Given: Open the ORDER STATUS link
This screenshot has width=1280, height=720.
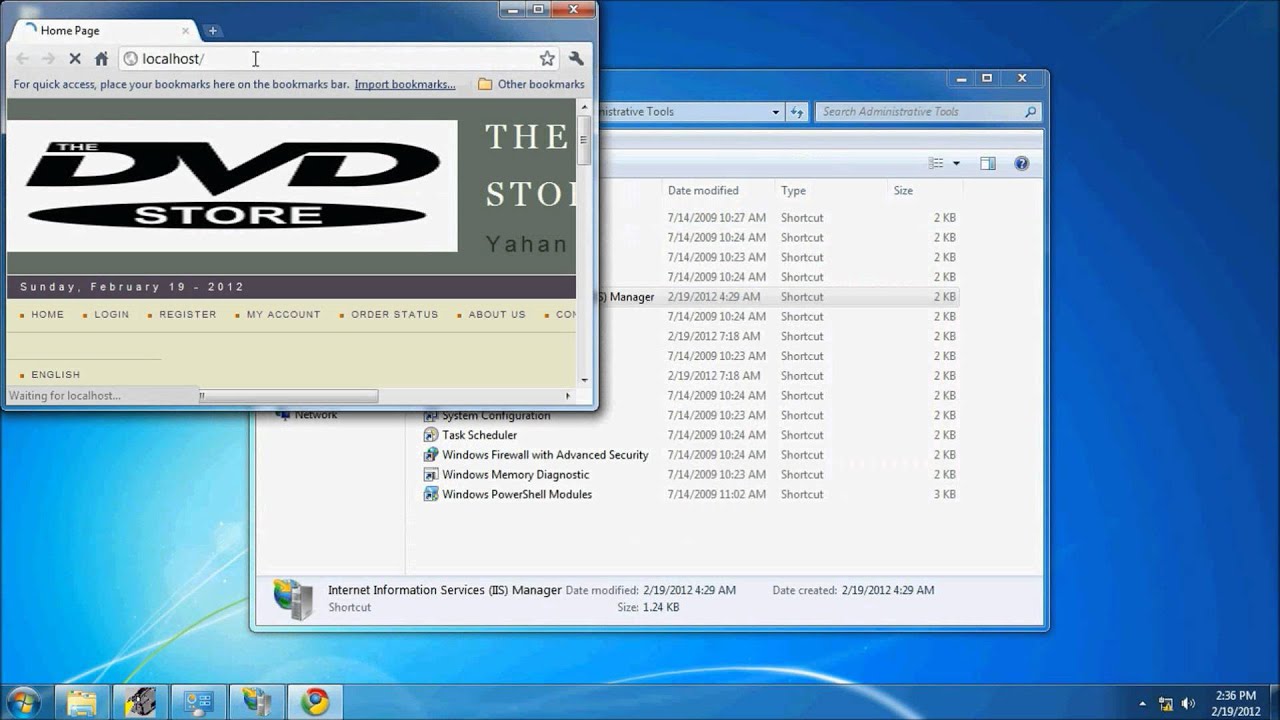Looking at the screenshot, I should coord(395,314).
